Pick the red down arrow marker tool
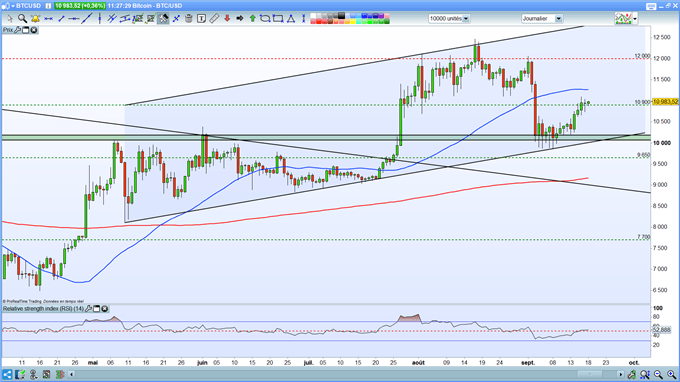This screenshot has height=382, width=680. click(227, 19)
